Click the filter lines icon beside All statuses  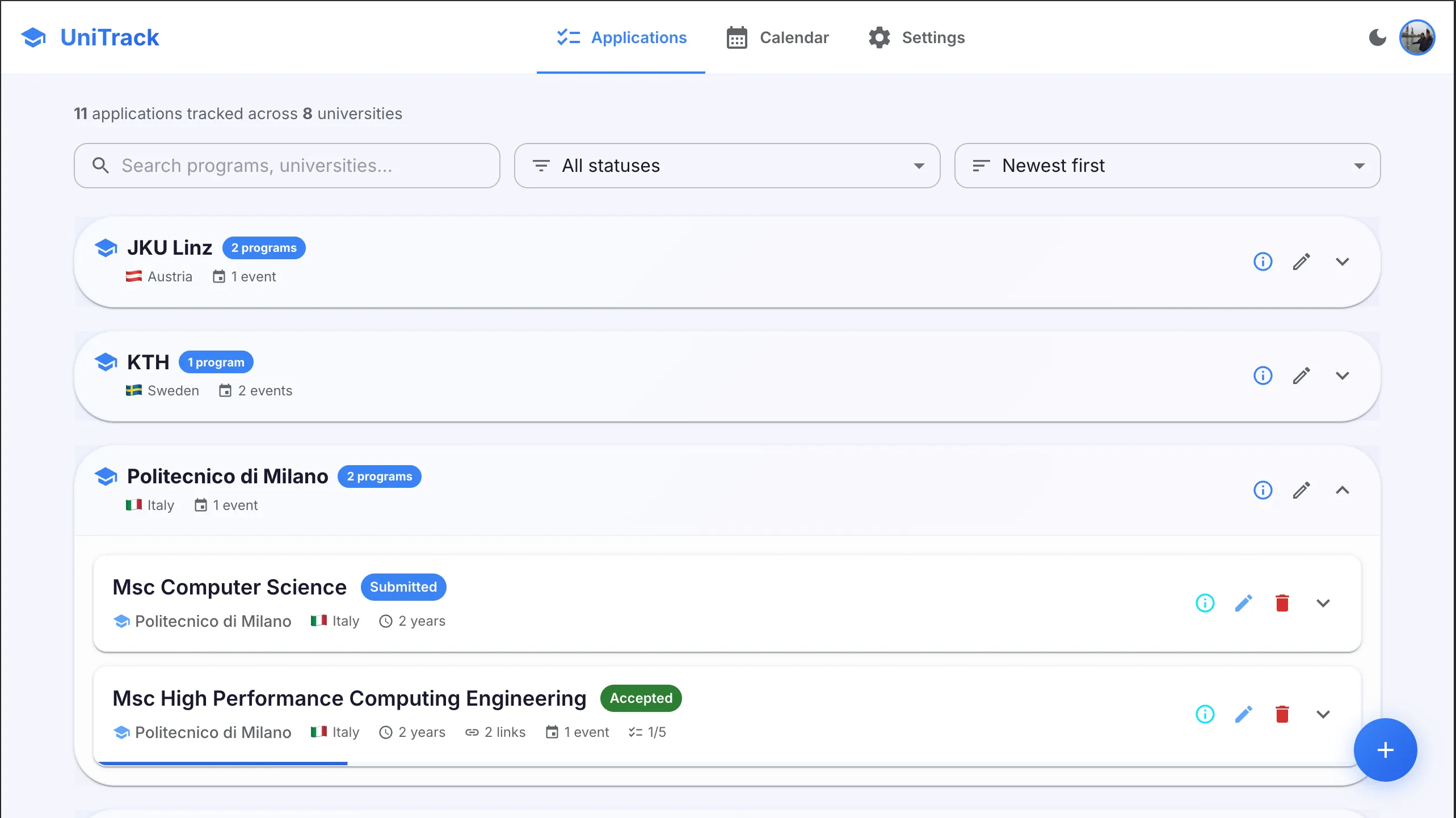tap(541, 166)
